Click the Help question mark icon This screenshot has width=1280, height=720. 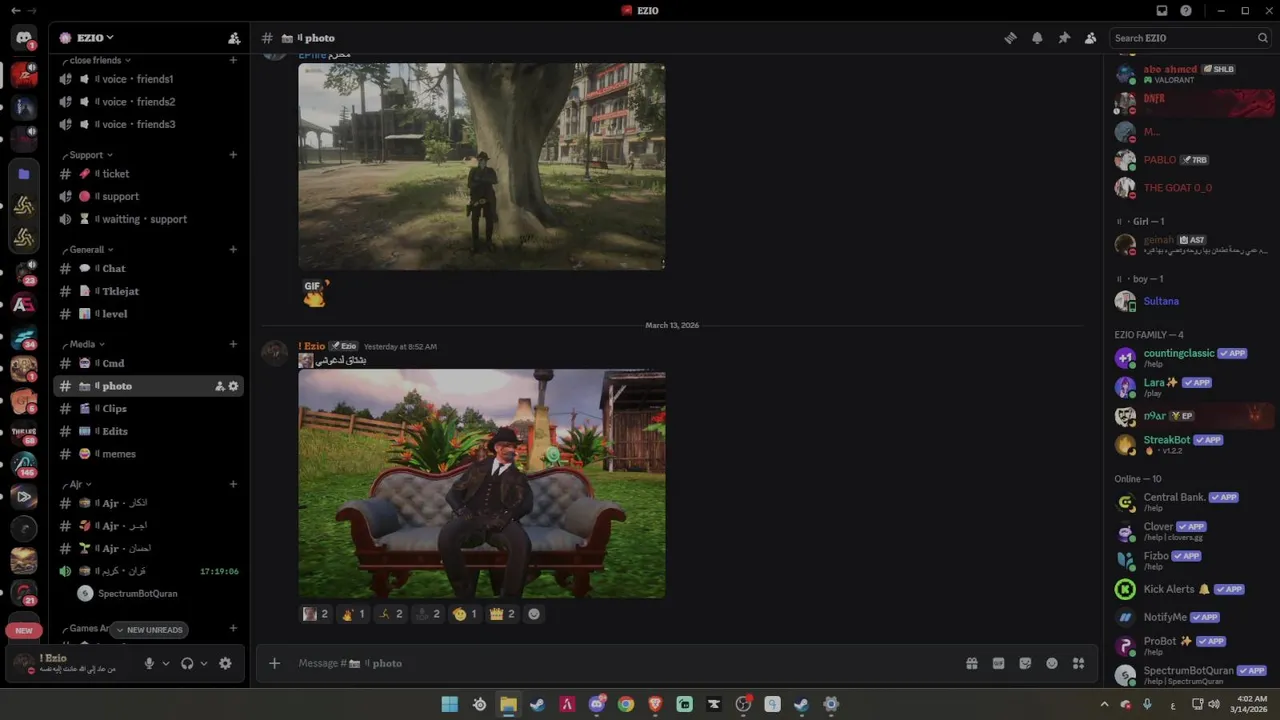coord(1186,10)
